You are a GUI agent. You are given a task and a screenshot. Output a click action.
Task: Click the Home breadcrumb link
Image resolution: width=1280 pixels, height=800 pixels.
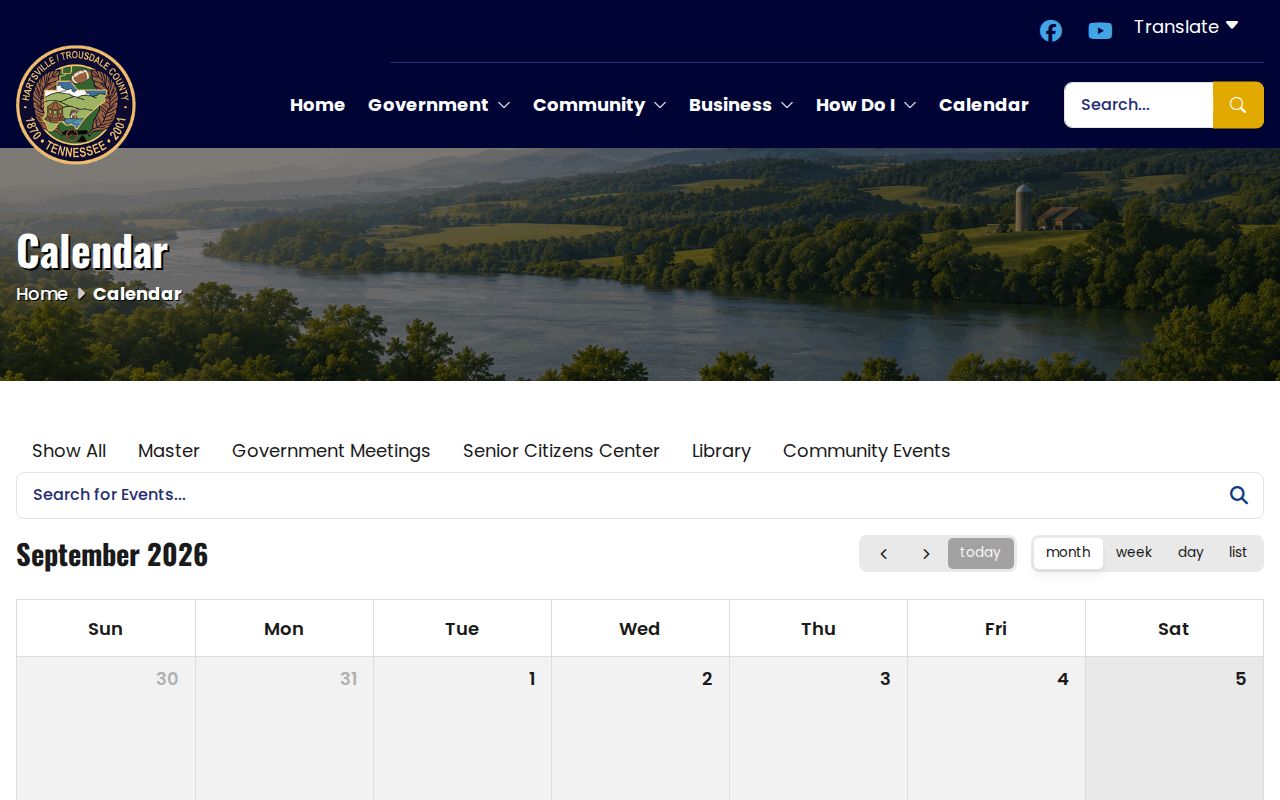(x=42, y=294)
